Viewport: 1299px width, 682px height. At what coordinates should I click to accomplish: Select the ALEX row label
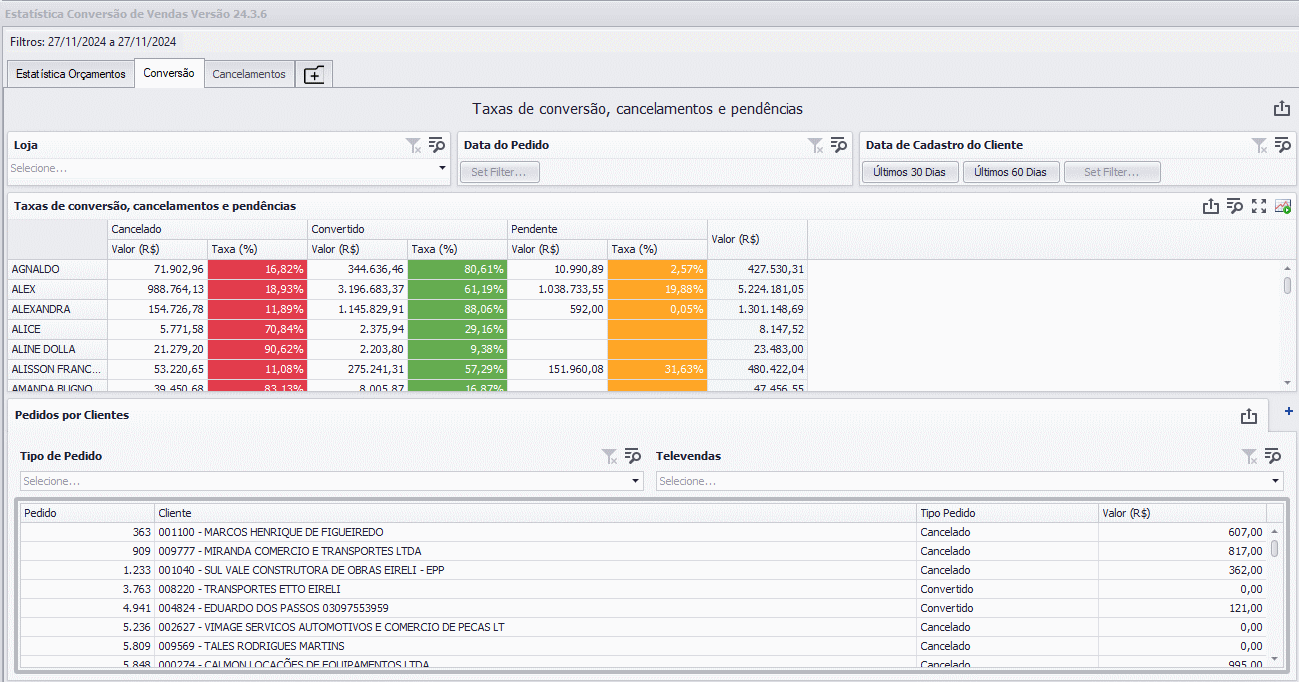coord(57,290)
